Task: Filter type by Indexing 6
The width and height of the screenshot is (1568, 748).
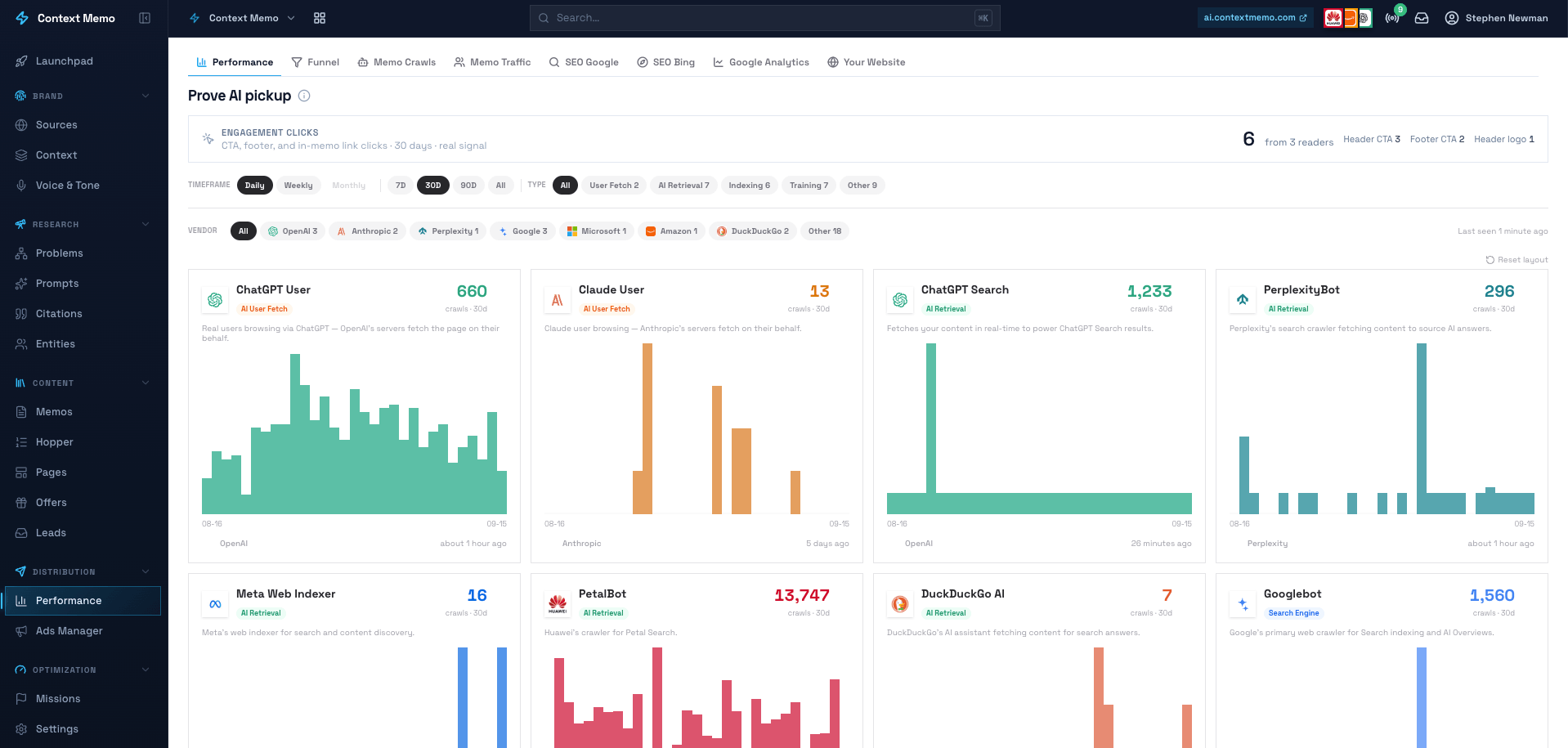Action: [x=750, y=186]
